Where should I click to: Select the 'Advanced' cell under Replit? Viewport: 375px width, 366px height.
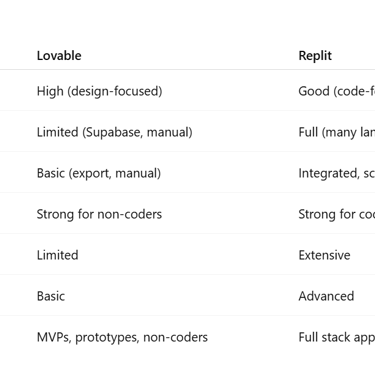click(326, 296)
